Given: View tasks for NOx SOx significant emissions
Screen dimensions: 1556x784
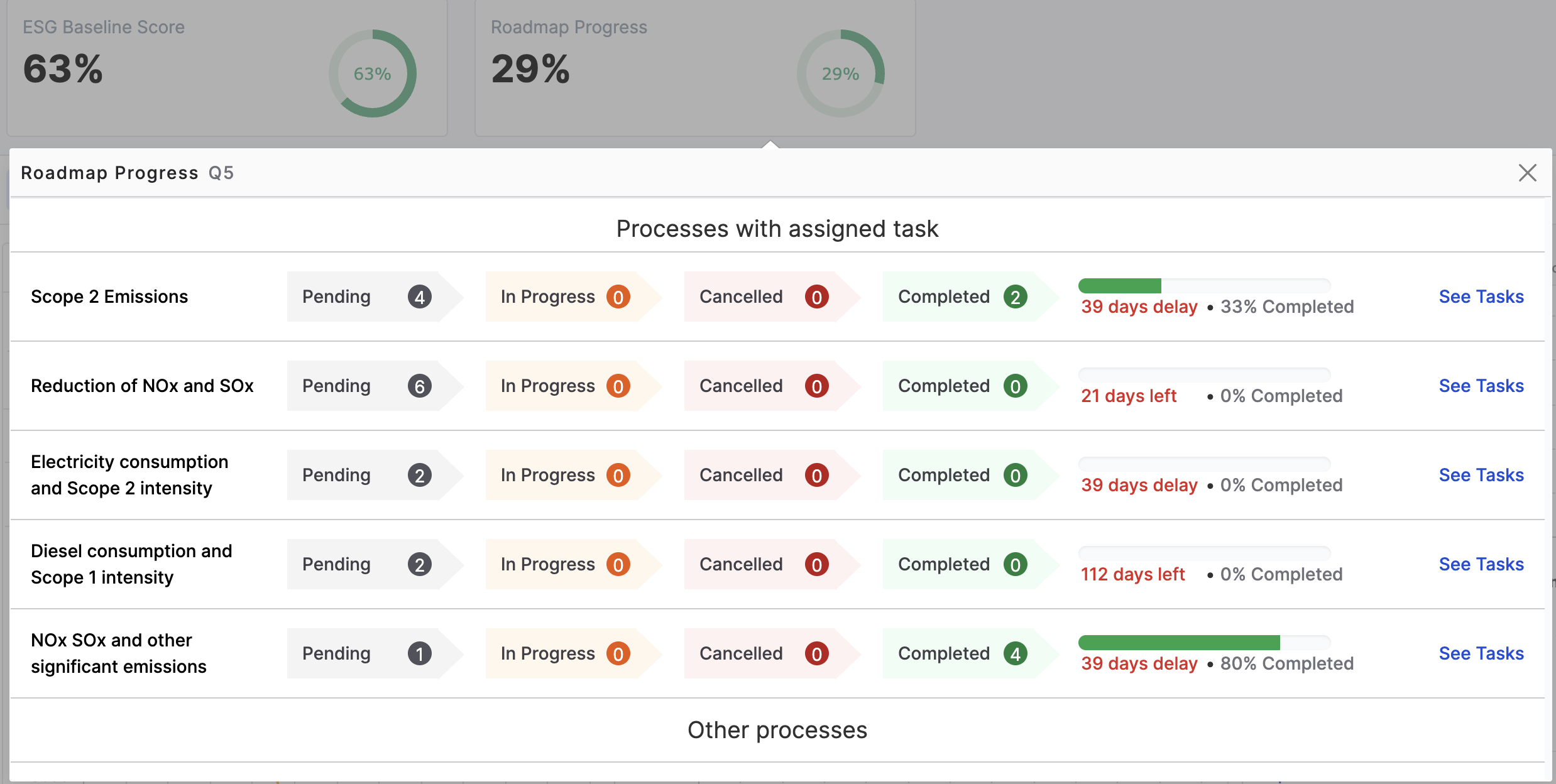Looking at the screenshot, I should (x=1481, y=653).
